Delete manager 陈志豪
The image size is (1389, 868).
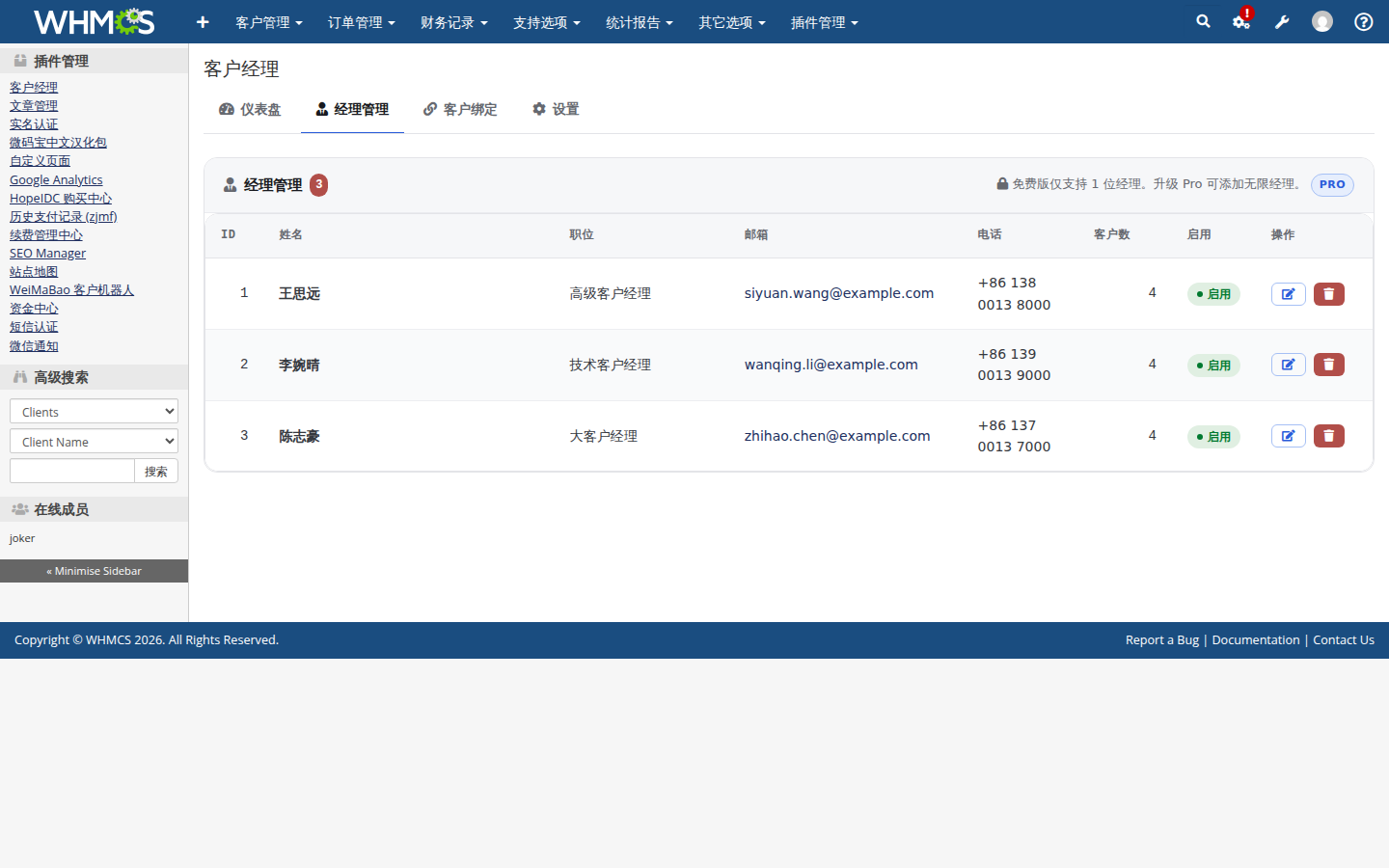1329,436
